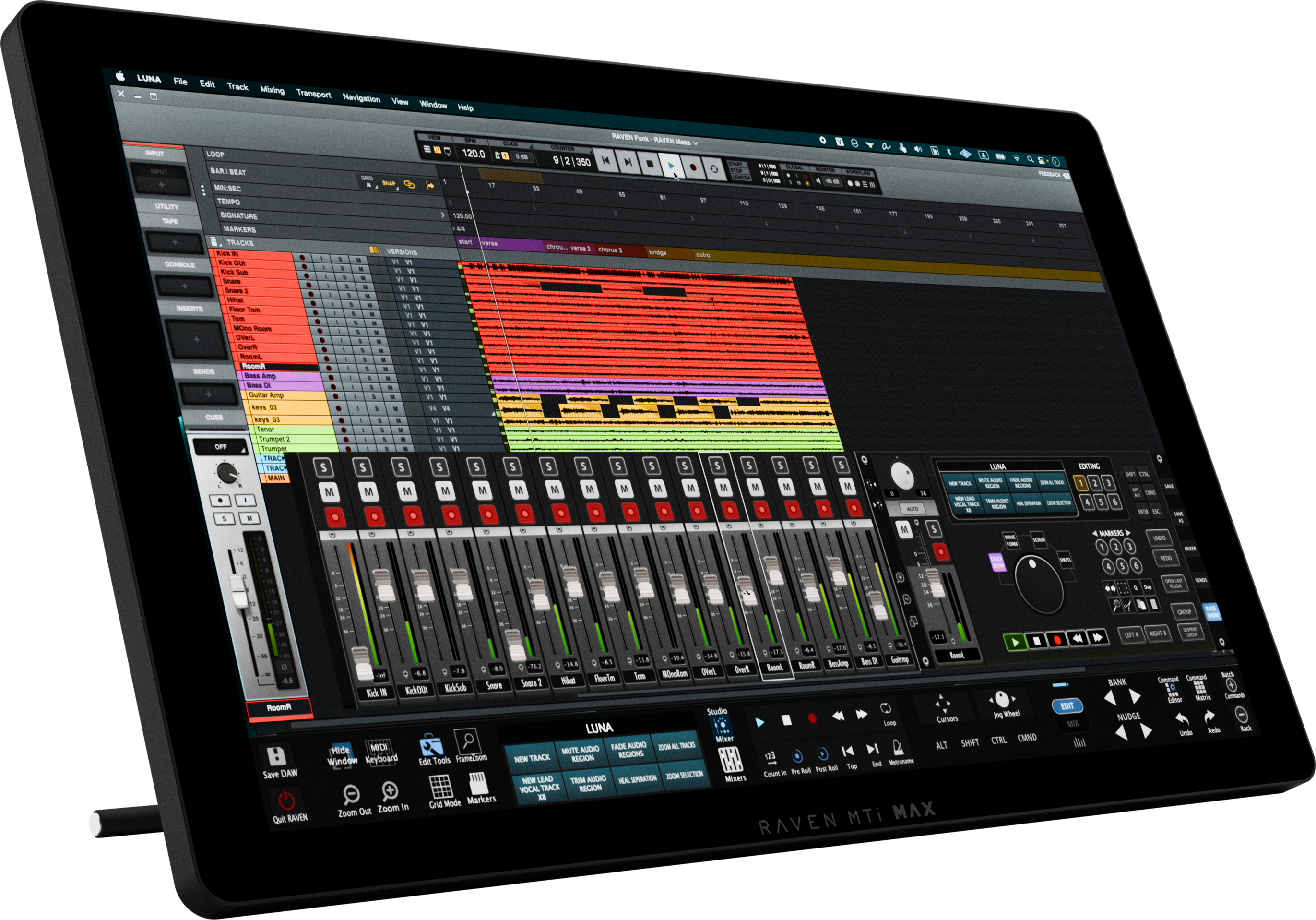The height and width of the screenshot is (920, 1316).
Task: Open the MIDI Keyboard panel
Action: tap(380, 753)
